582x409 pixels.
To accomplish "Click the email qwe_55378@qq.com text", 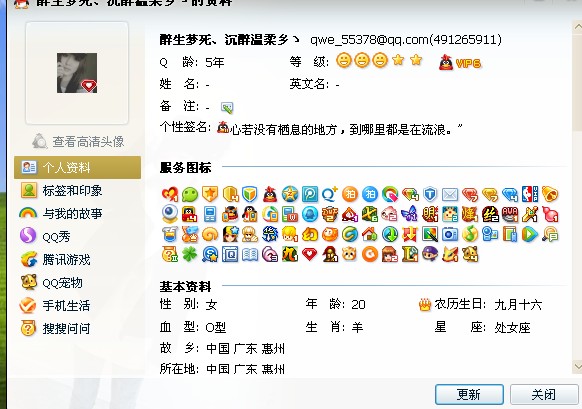I will click(x=369, y=39).
